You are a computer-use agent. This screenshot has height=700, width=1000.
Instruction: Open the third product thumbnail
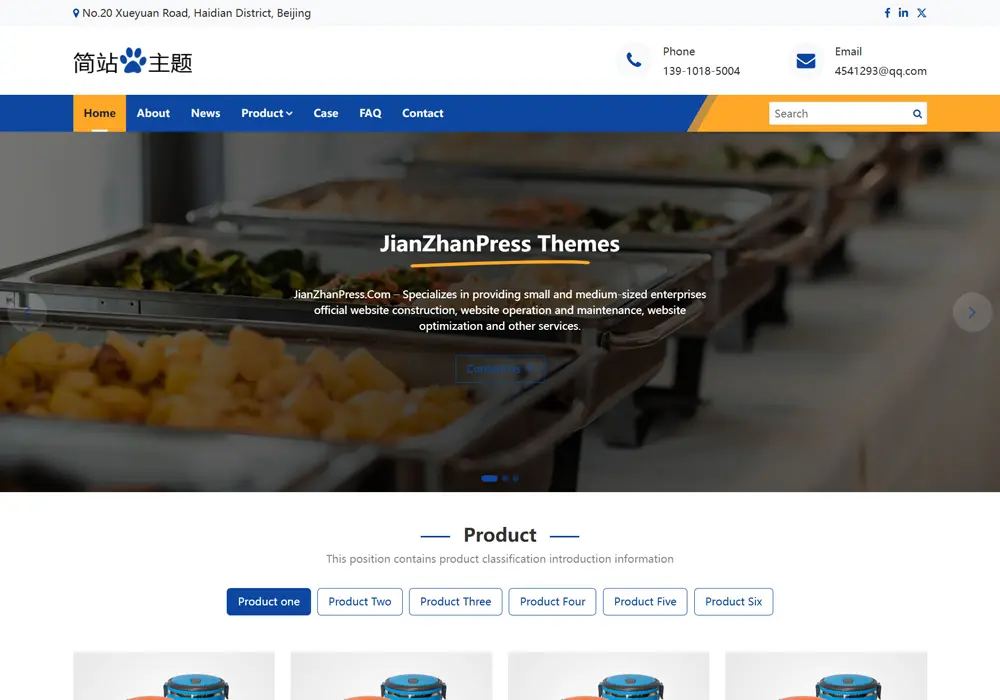(608, 676)
